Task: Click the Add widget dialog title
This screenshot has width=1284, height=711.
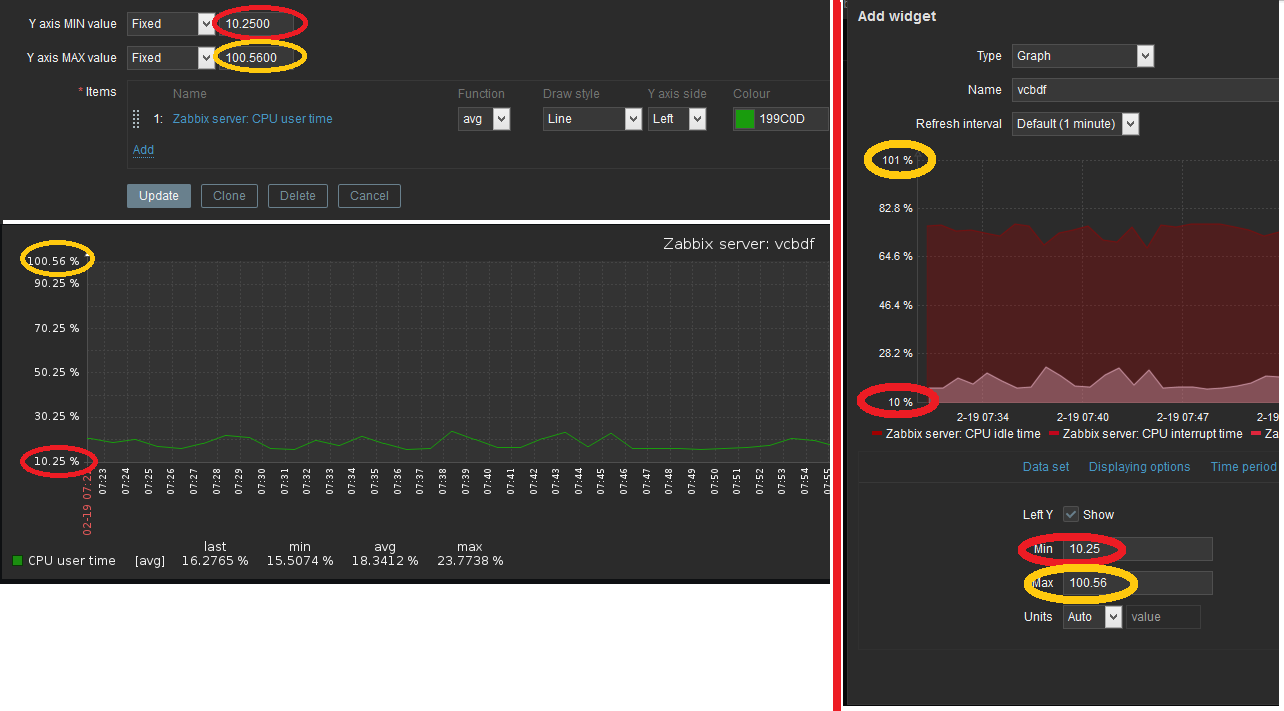Action: (897, 16)
